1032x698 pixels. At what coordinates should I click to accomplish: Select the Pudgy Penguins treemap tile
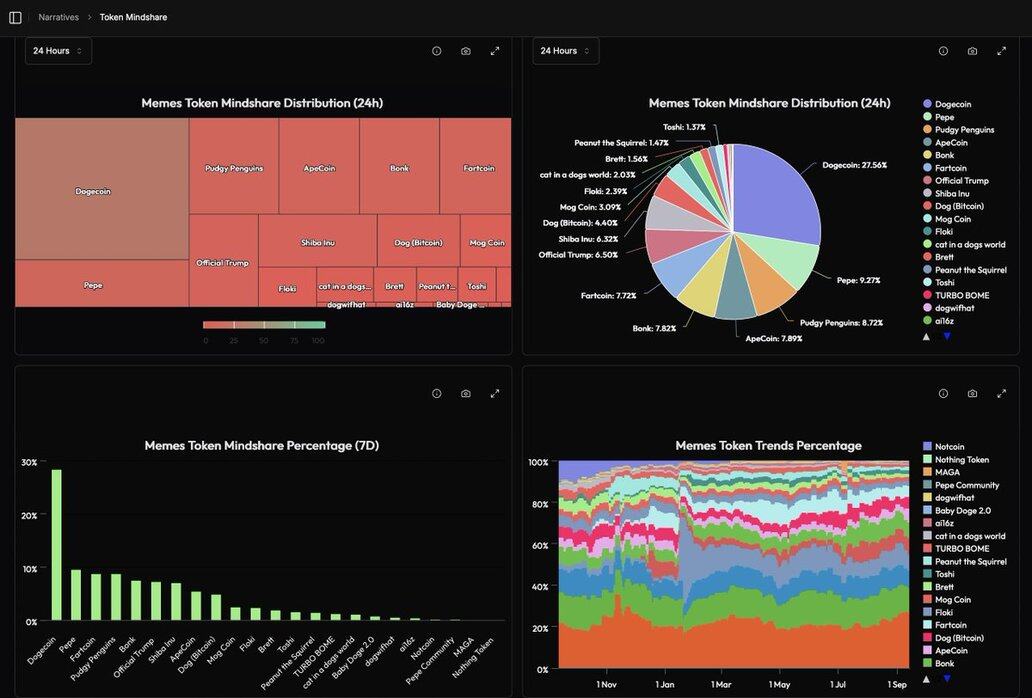pos(234,166)
